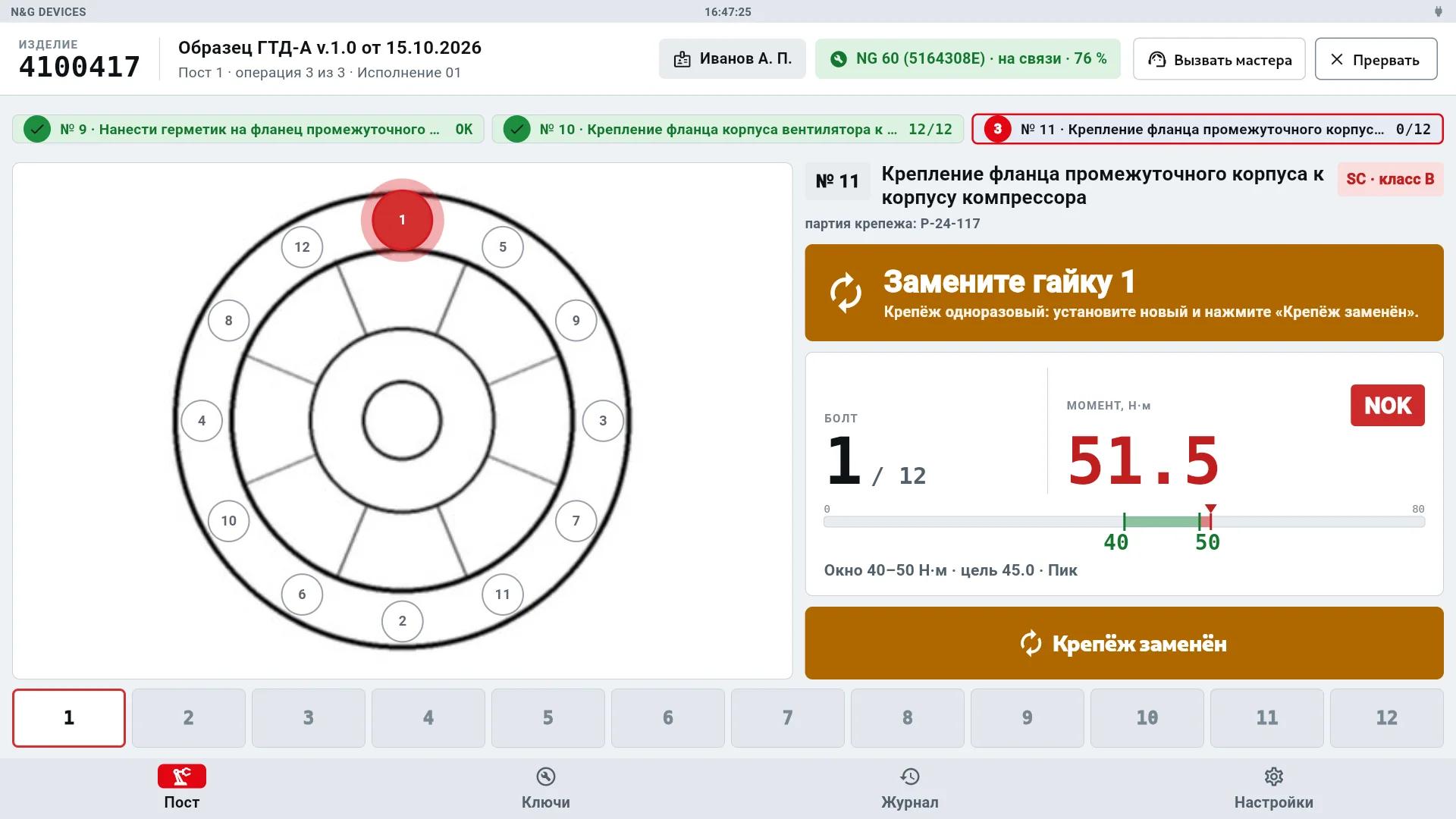Screen dimensions: 1456x819
Task: Switch to the Ключи navigation tab
Action: pyautogui.click(x=546, y=789)
